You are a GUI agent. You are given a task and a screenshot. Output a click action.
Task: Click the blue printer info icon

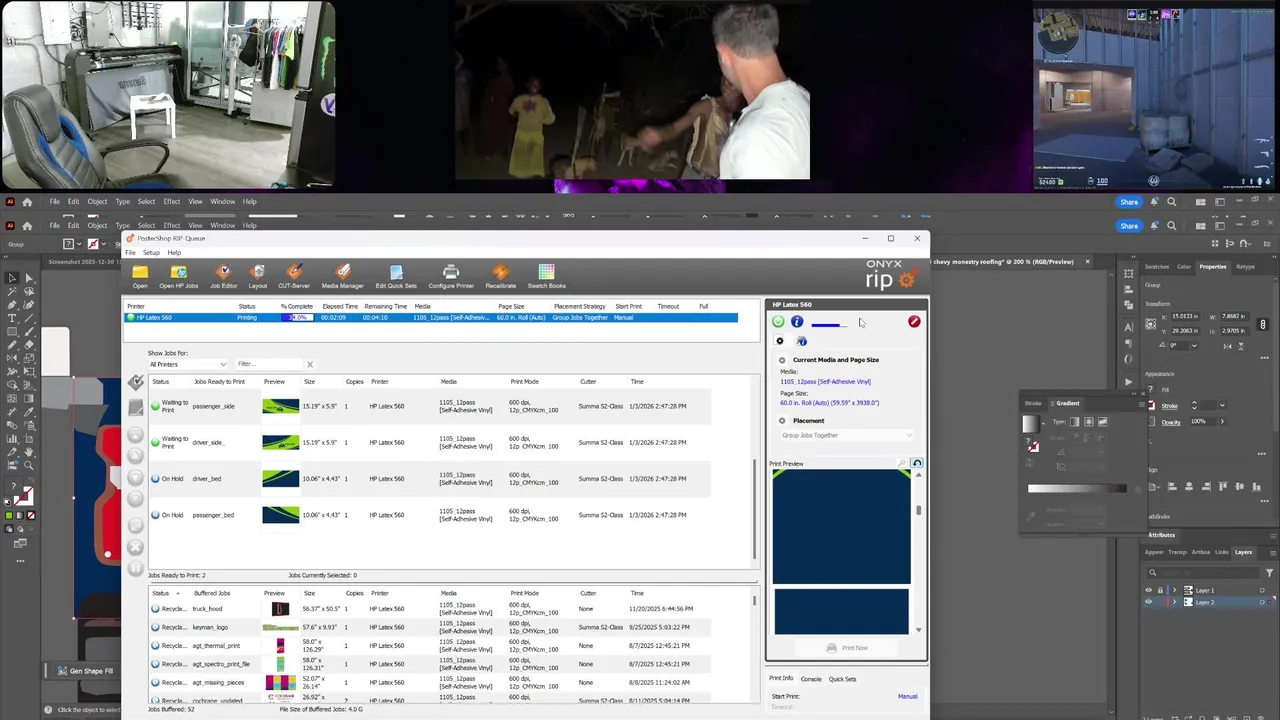(x=797, y=322)
